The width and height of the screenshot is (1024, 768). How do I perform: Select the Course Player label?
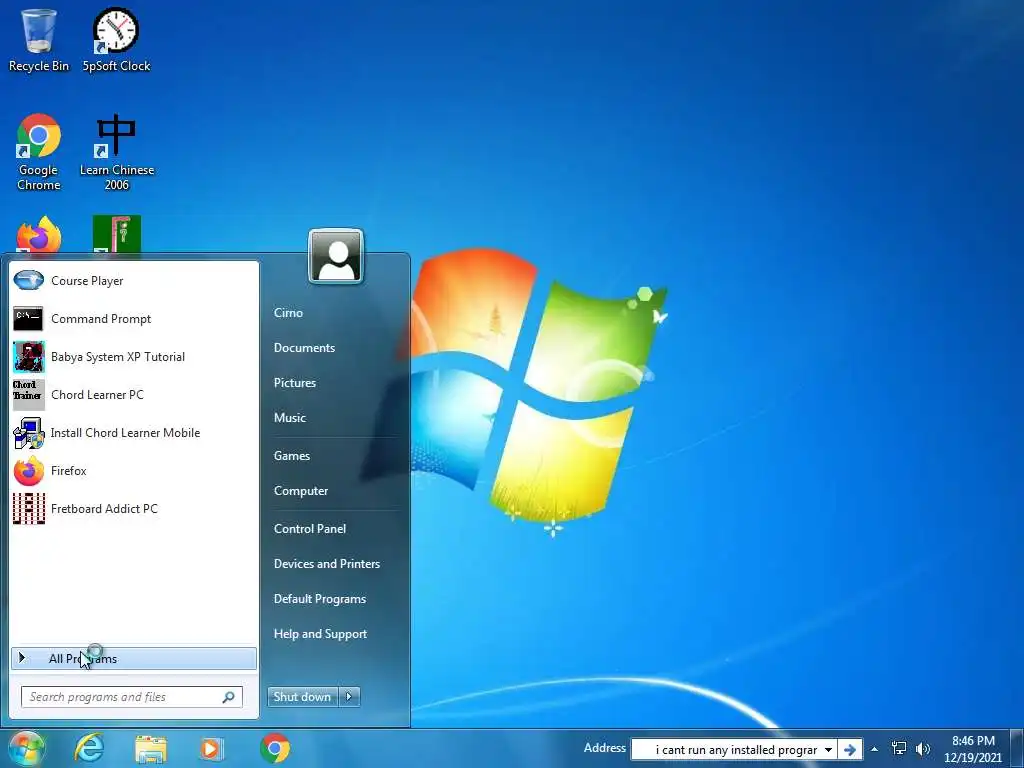[x=88, y=281]
